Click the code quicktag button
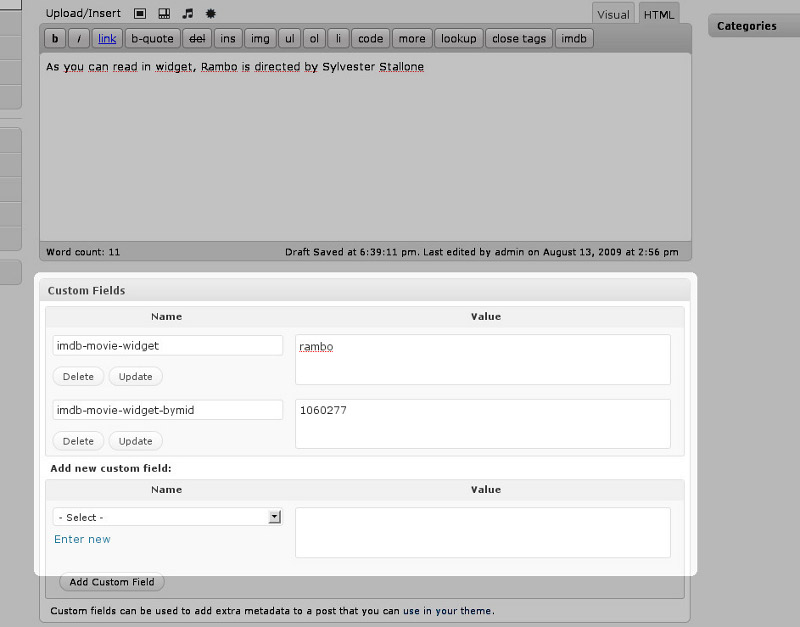This screenshot has width=800, height=627. coord(370,39)
